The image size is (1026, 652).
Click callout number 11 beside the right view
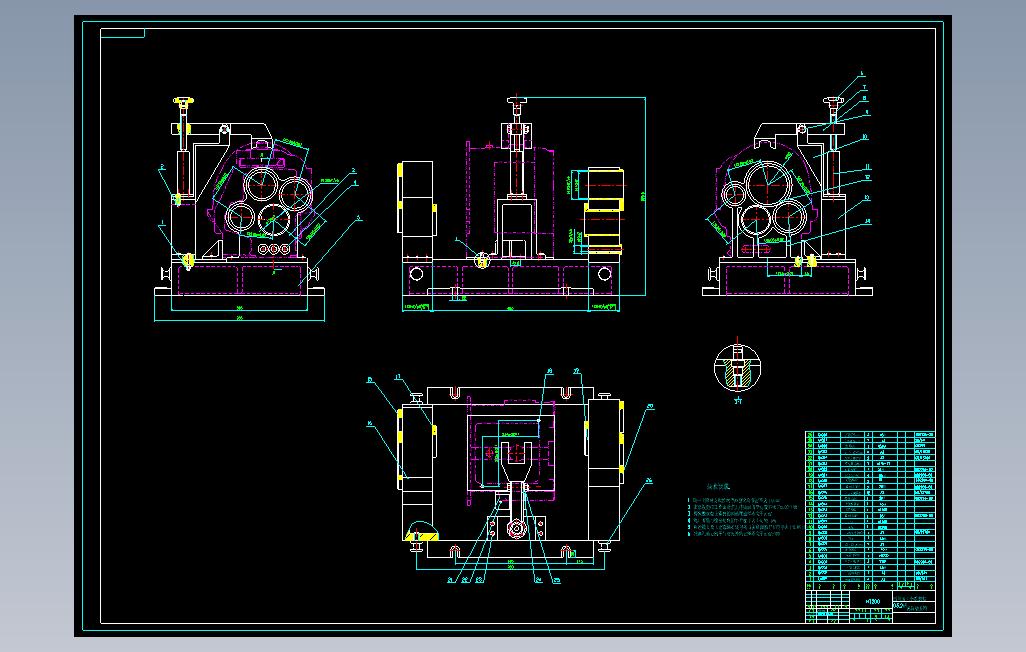(868, 166)
